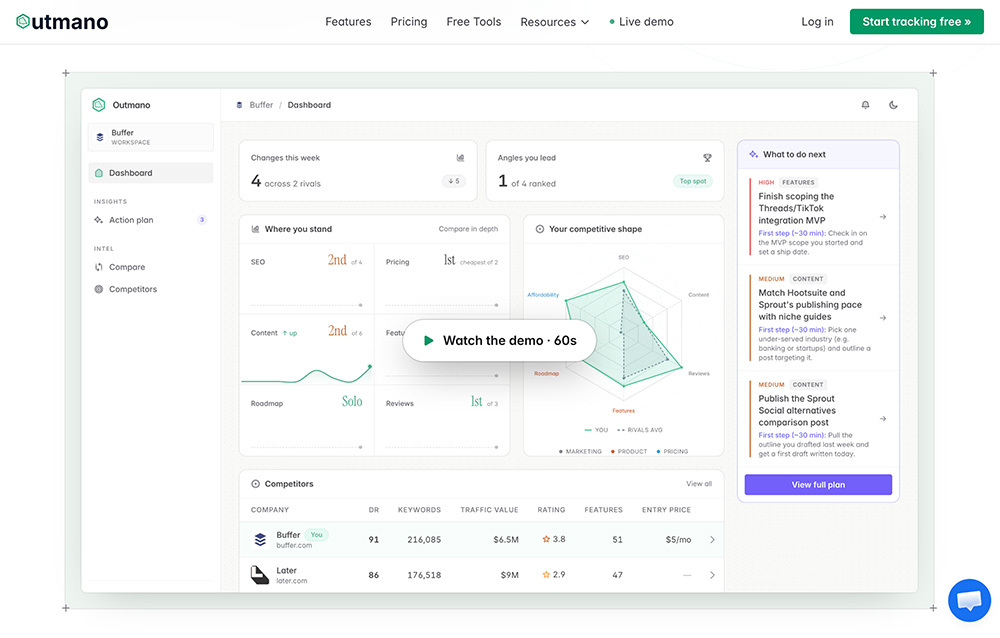Click the PRICING legend dot
Screen dimensions: 1000x638
(x=658, y=452)
